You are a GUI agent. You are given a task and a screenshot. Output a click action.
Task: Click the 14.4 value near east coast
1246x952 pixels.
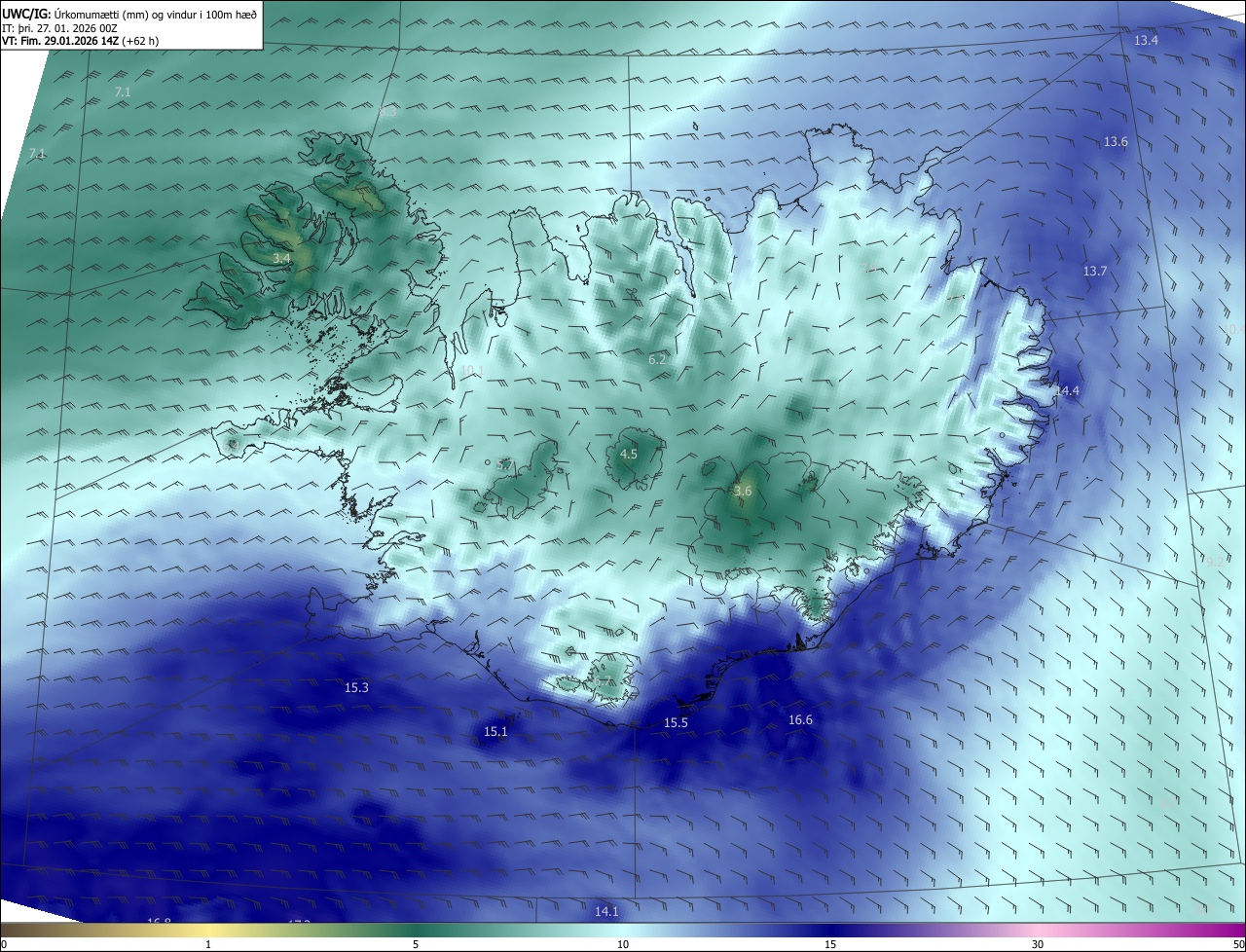pyautogui.click(x=1068, y=390)
